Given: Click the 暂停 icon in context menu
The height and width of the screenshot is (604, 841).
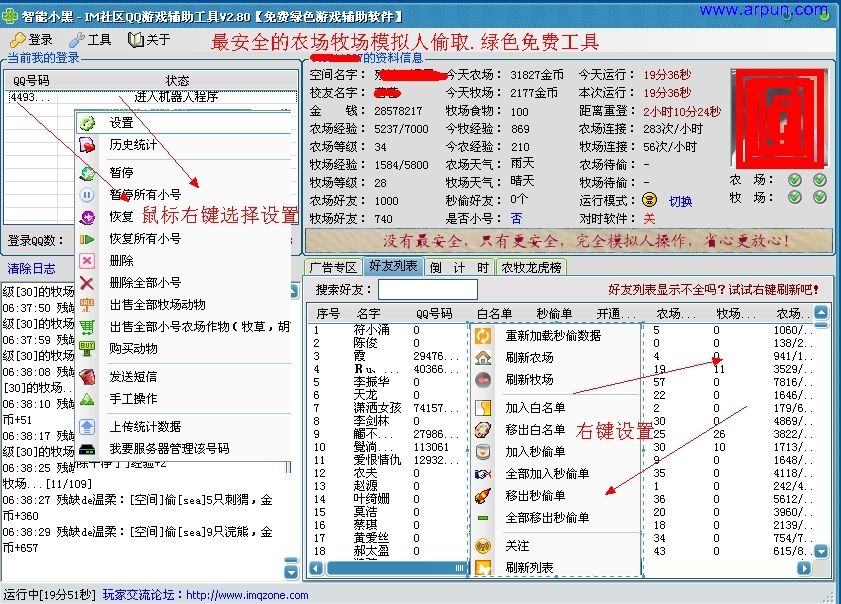Looking at the screenshot, I should click(x=87, y=173).
